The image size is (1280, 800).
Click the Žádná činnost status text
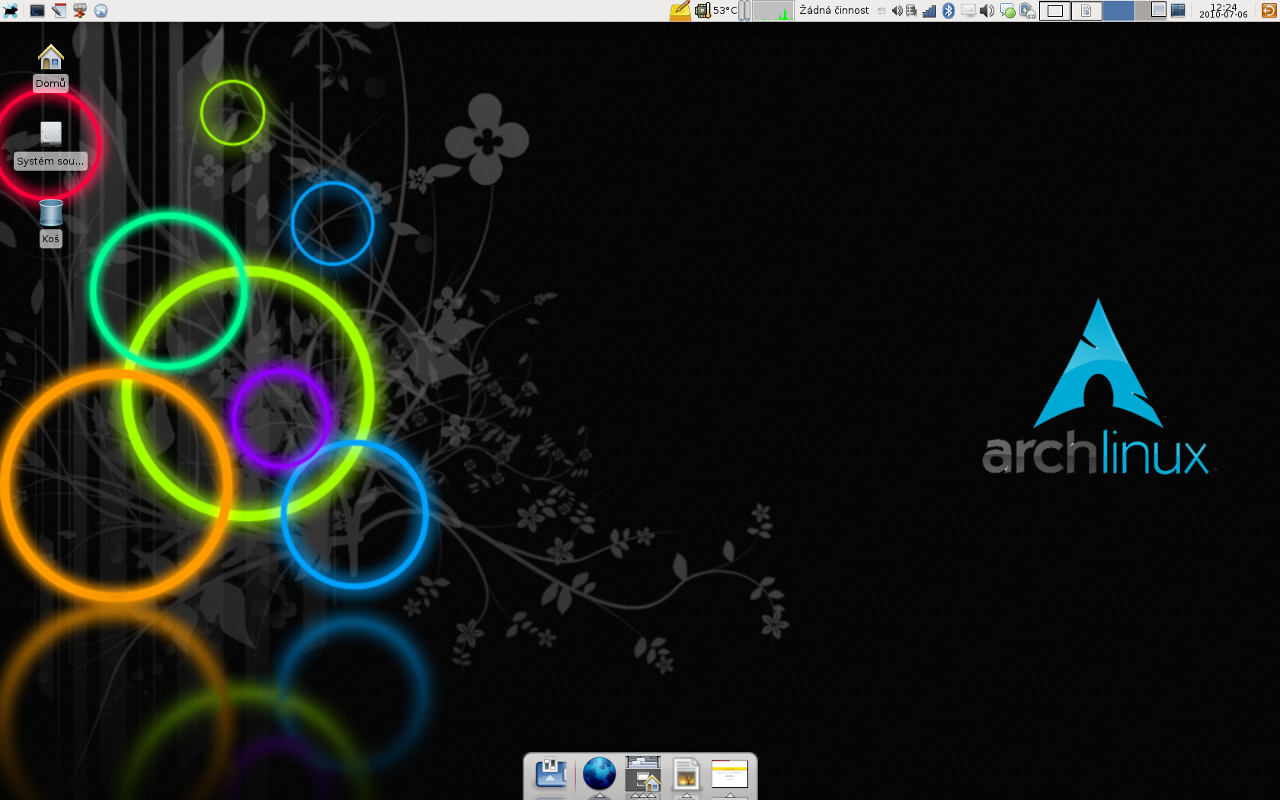pos(834,10)
